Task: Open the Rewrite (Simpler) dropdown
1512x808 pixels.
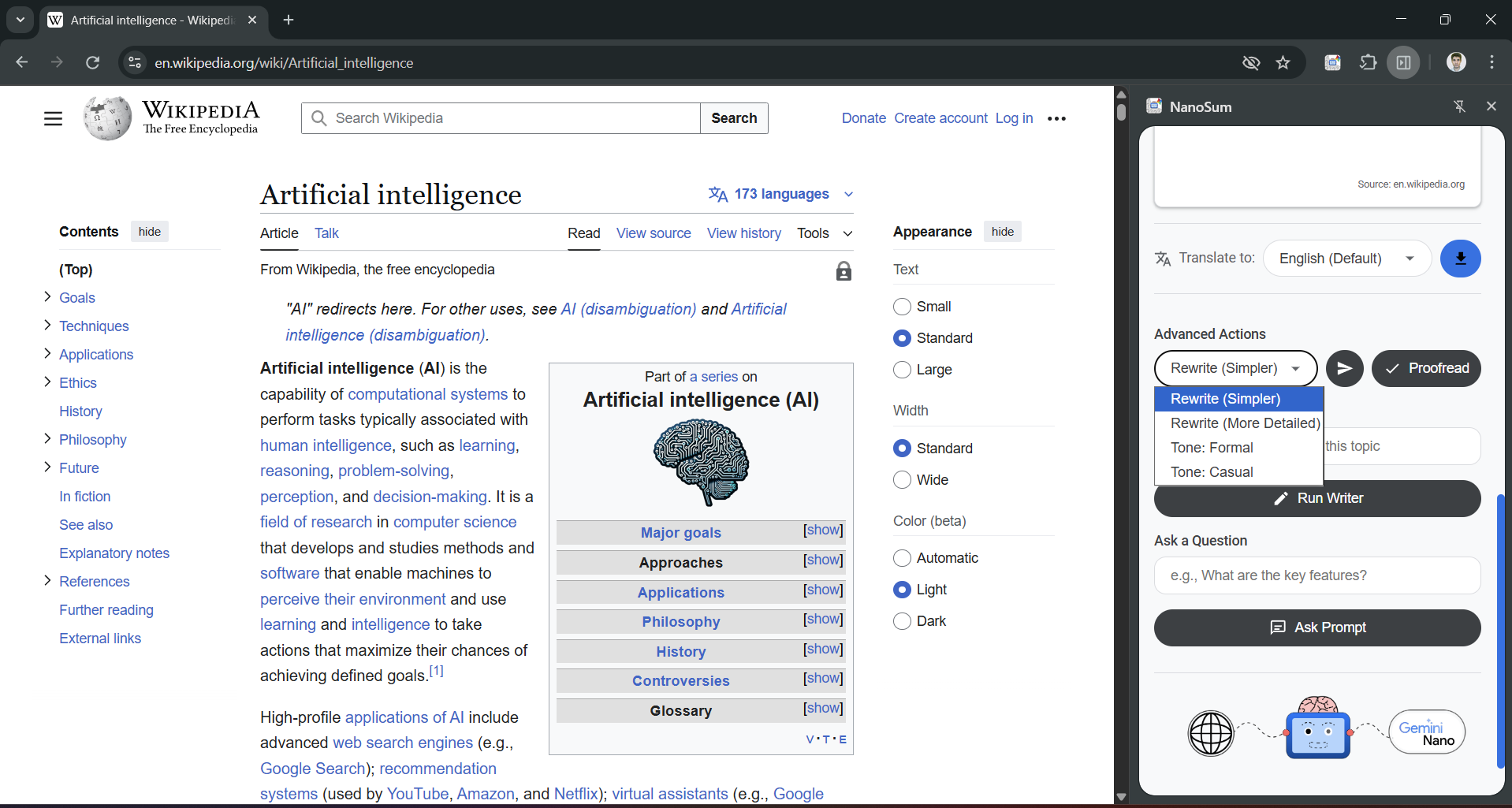Action: [1235, 368]
